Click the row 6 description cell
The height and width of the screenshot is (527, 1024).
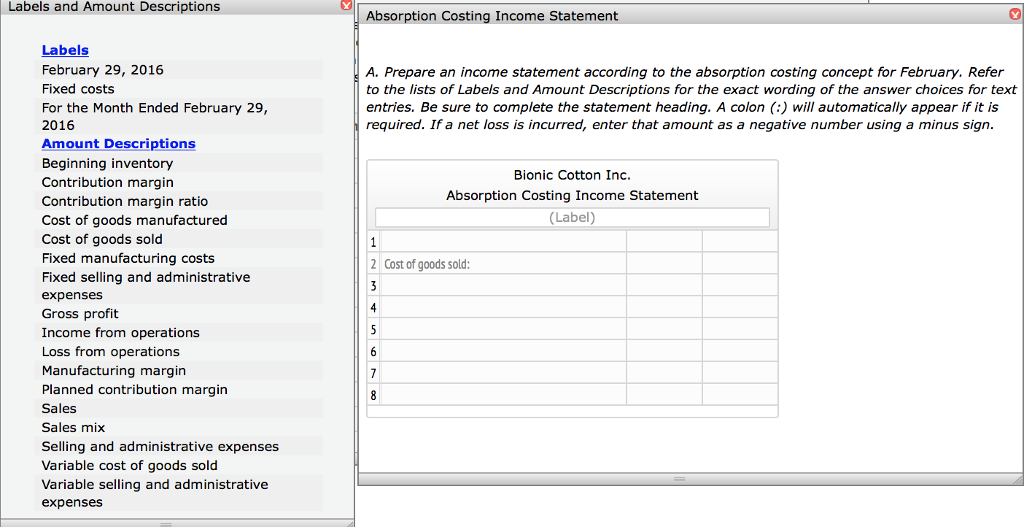503,351
